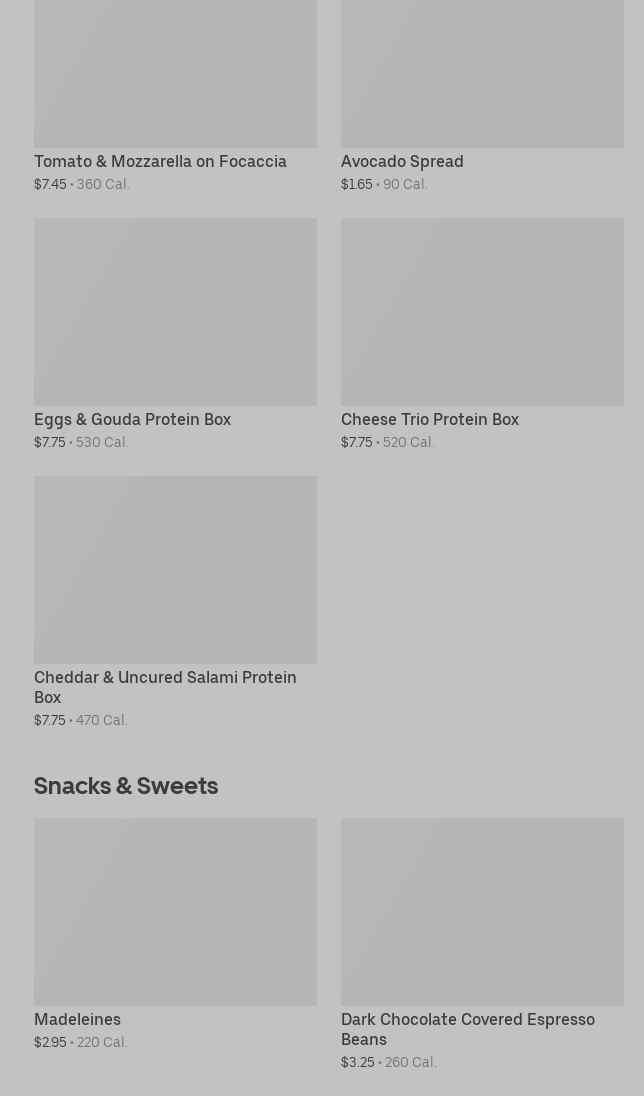This screenshot has width=644, height=1096.
Task: Select the Avocado Spread item name
Action: click(402, 162)
